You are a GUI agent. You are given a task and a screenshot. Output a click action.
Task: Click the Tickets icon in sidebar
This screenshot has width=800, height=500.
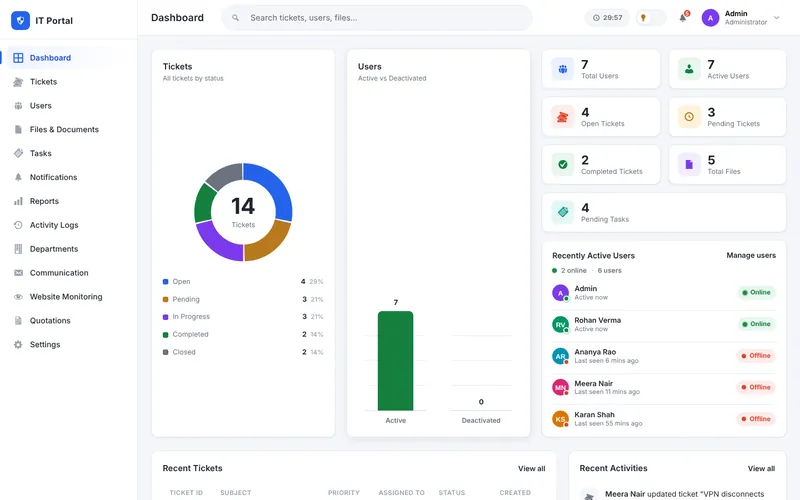tap(18, 82)
